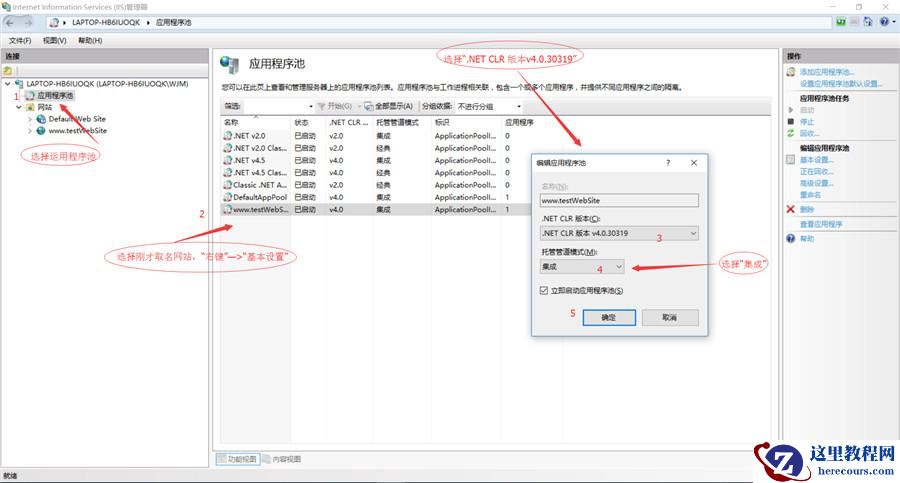Click the www.testWebSite globe icon in tree
The width and height of the screenshot is (900, 483).
41,131
